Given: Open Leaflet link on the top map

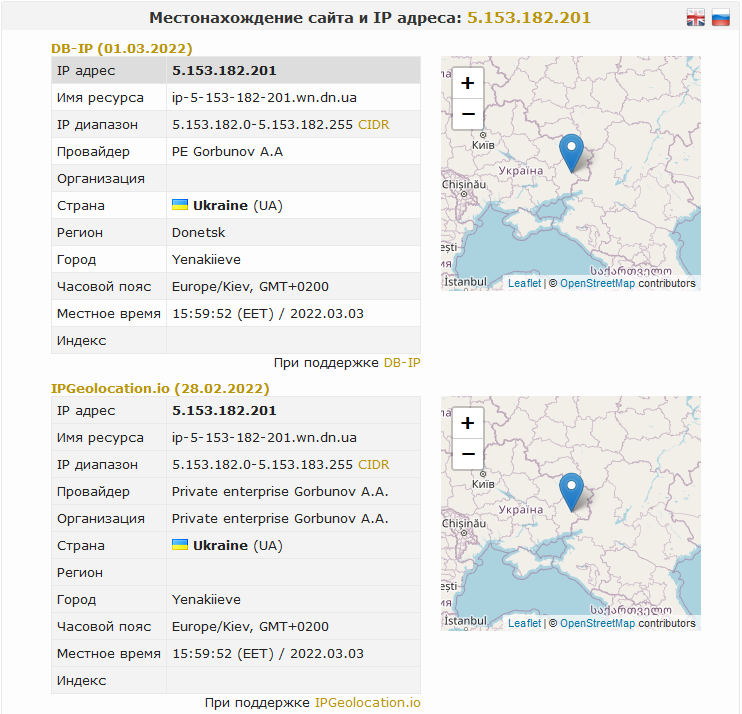Looking at the screenshot, I should click(x=524, y=284).
